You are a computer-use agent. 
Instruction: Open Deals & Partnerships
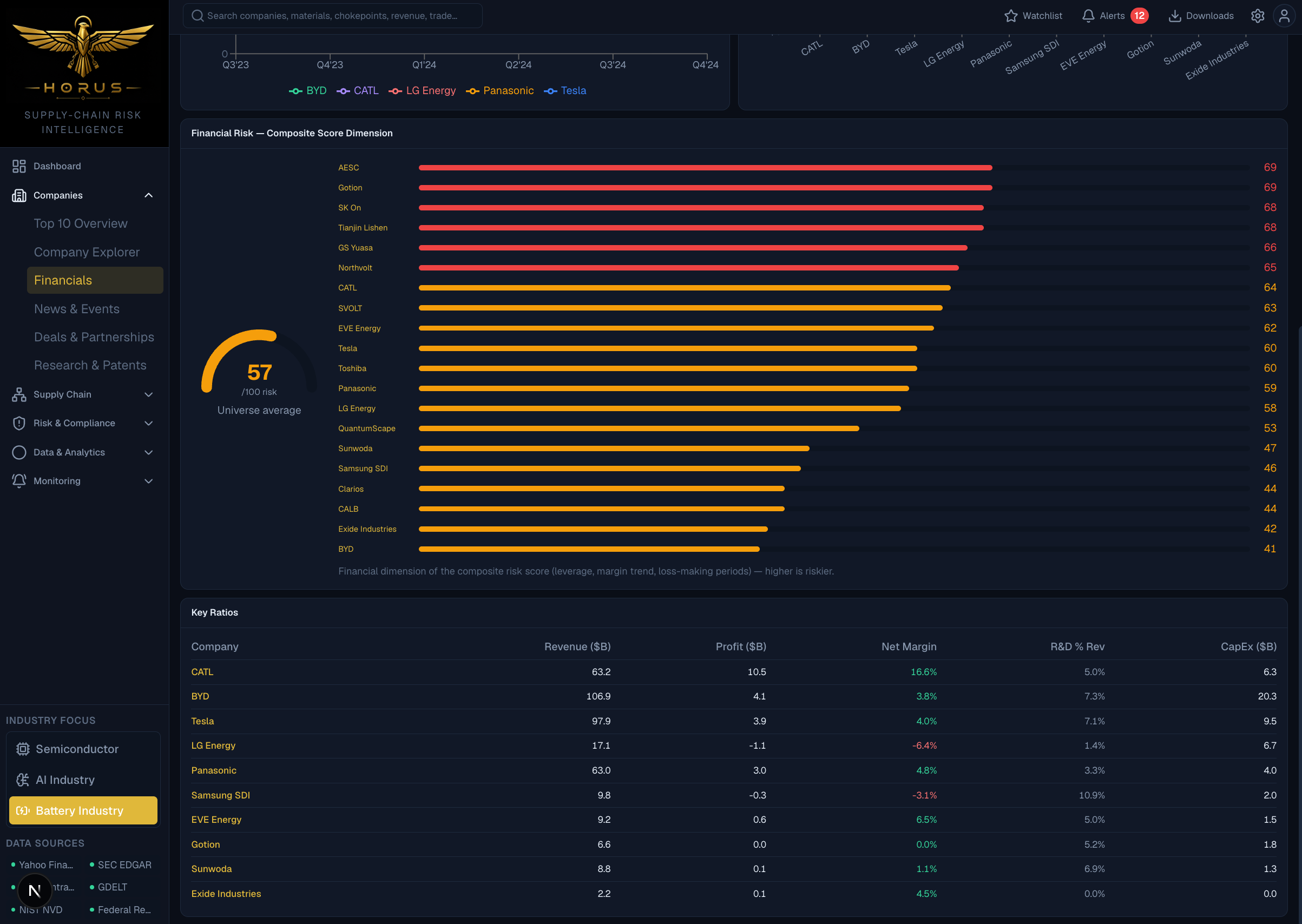[95, 337]
